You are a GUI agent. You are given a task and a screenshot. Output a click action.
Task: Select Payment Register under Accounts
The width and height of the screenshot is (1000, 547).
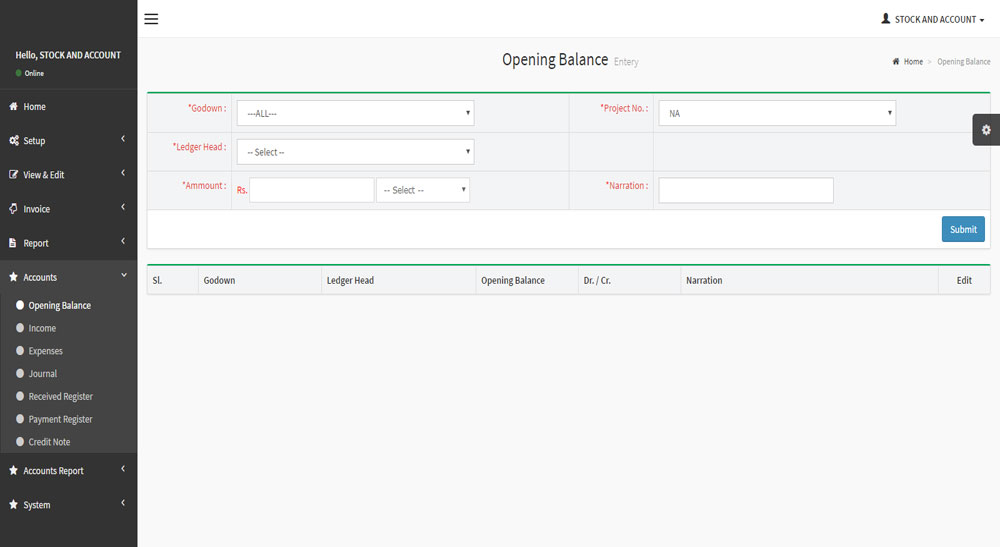pyautogui.click(x=60, y=419)
